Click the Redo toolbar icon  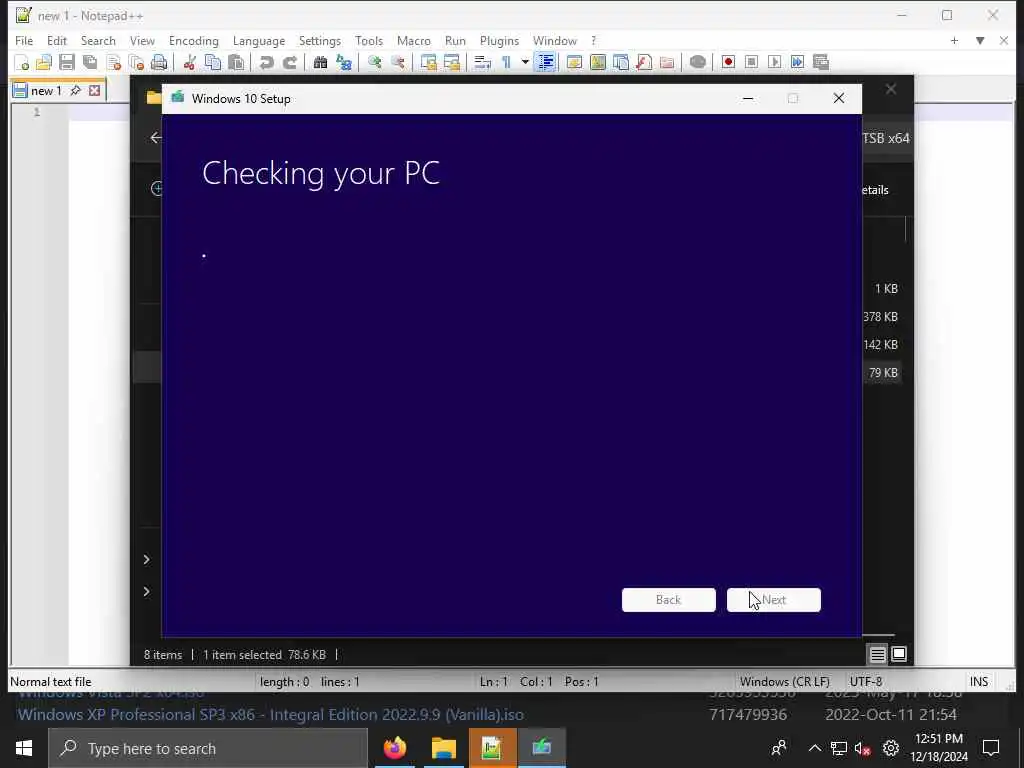point(289,63)
